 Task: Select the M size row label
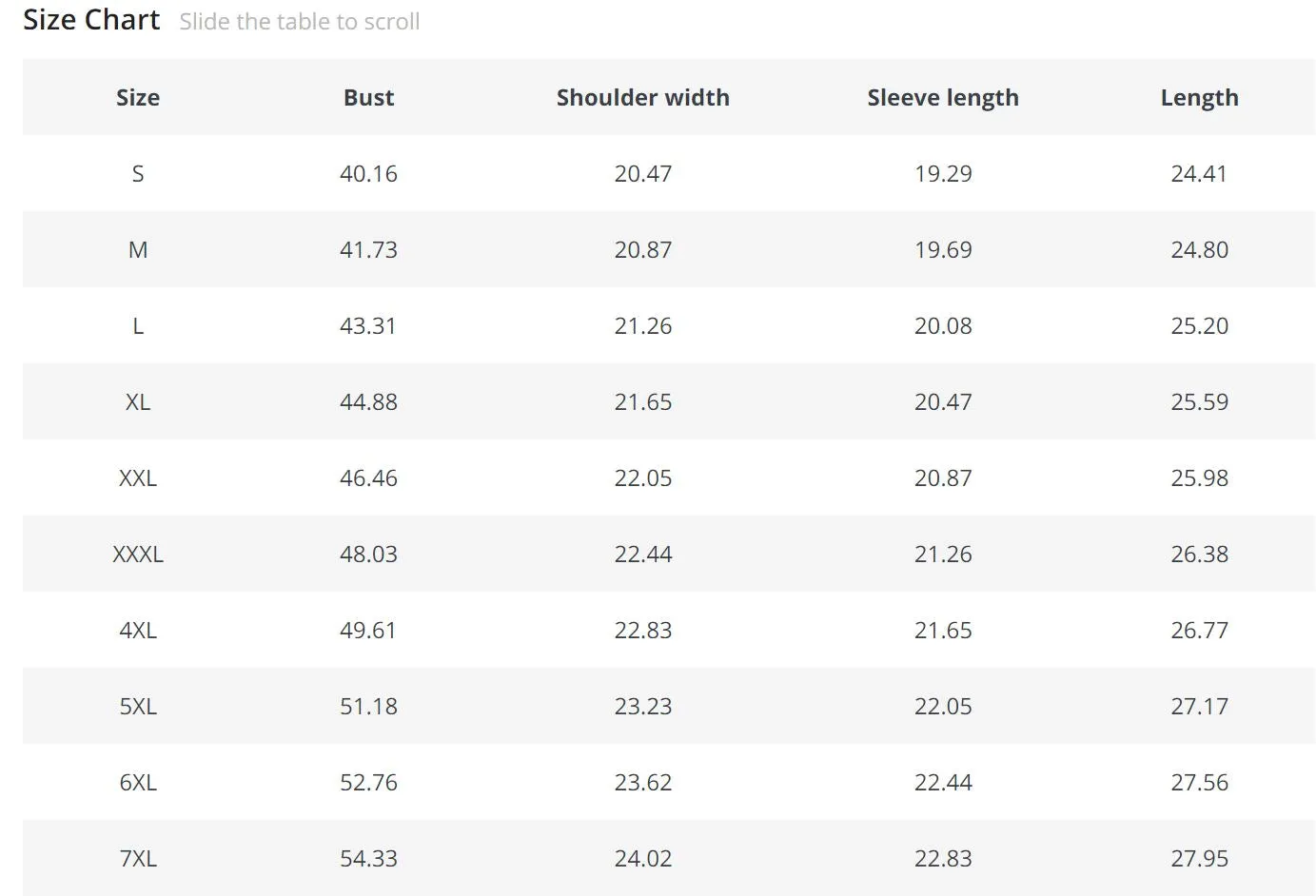pyautogui.click(x=138, y=249)
